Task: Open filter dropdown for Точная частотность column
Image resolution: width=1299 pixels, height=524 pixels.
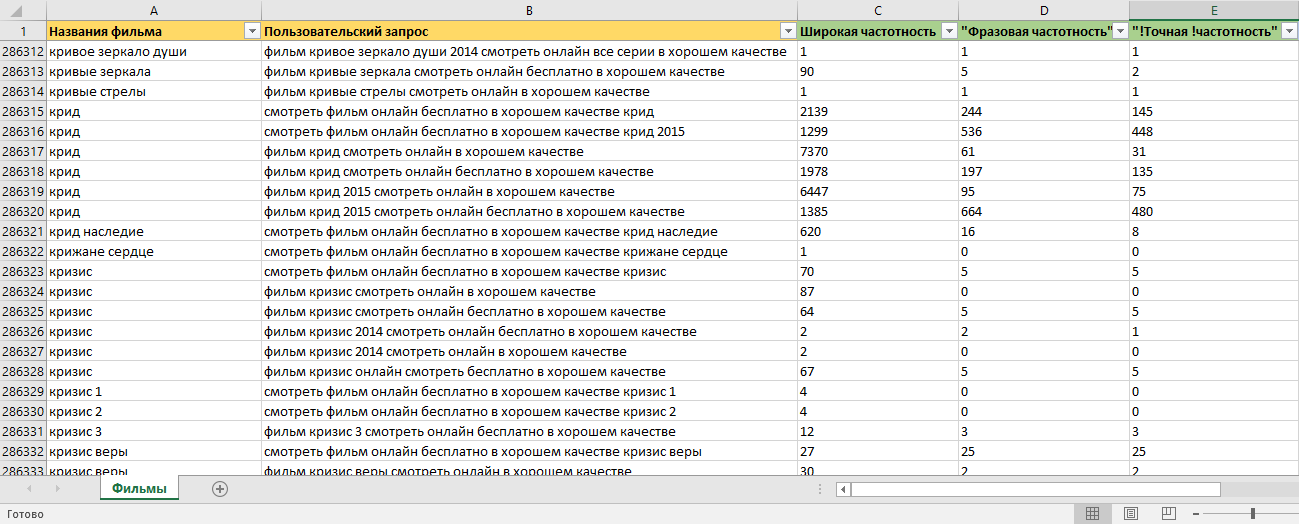Action: pyautogui.click(x=1290, y=32)
